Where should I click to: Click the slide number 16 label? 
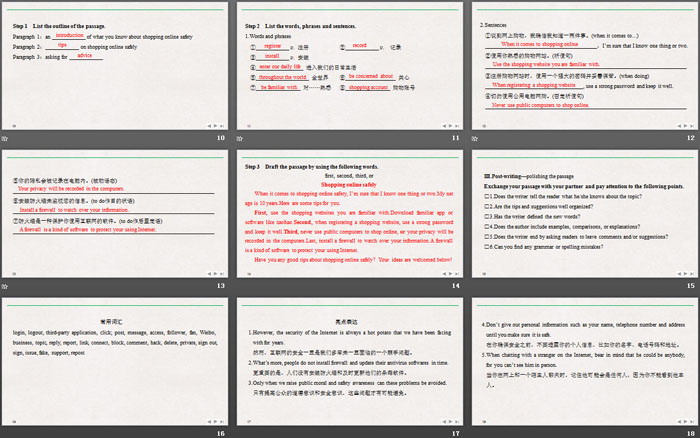point(218,432)
